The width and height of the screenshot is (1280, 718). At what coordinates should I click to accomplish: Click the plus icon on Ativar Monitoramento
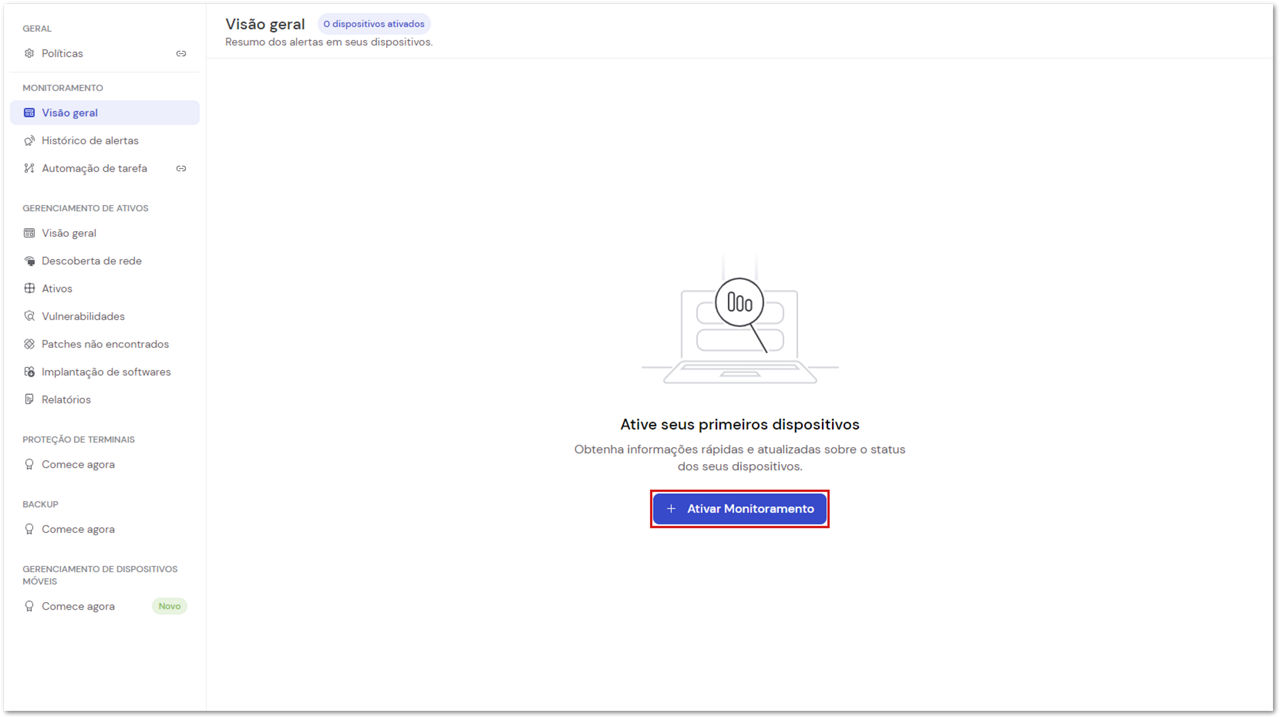click(671, 509)
